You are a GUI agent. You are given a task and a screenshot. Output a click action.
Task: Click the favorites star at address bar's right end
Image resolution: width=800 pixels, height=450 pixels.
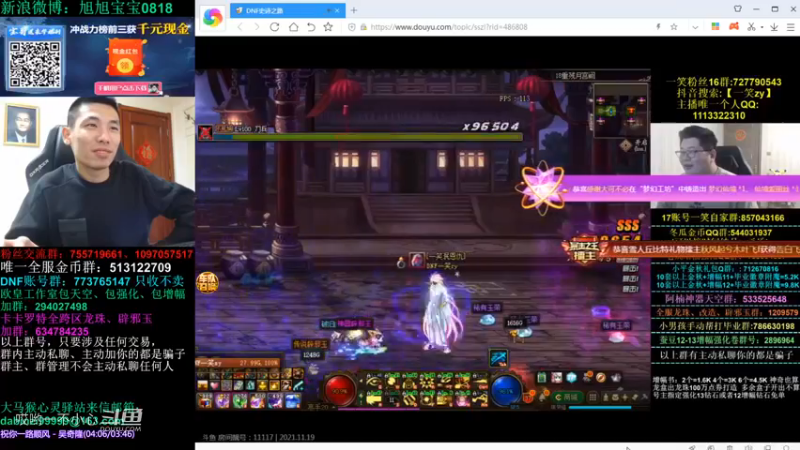674,27
